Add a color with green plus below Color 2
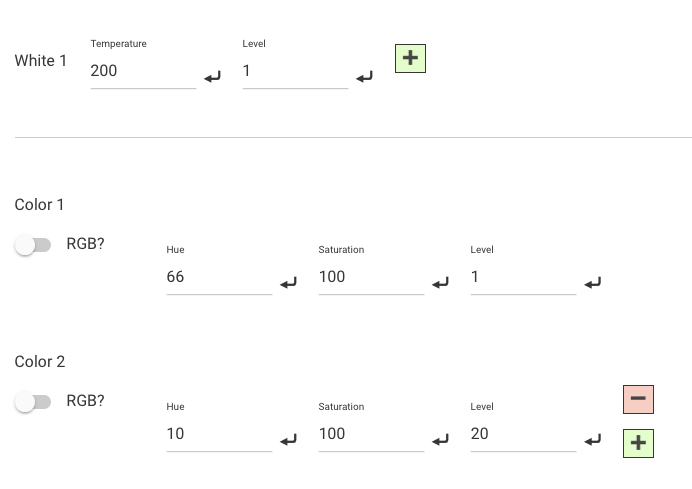This screenshot has width=692, height=489. [638, 443]
